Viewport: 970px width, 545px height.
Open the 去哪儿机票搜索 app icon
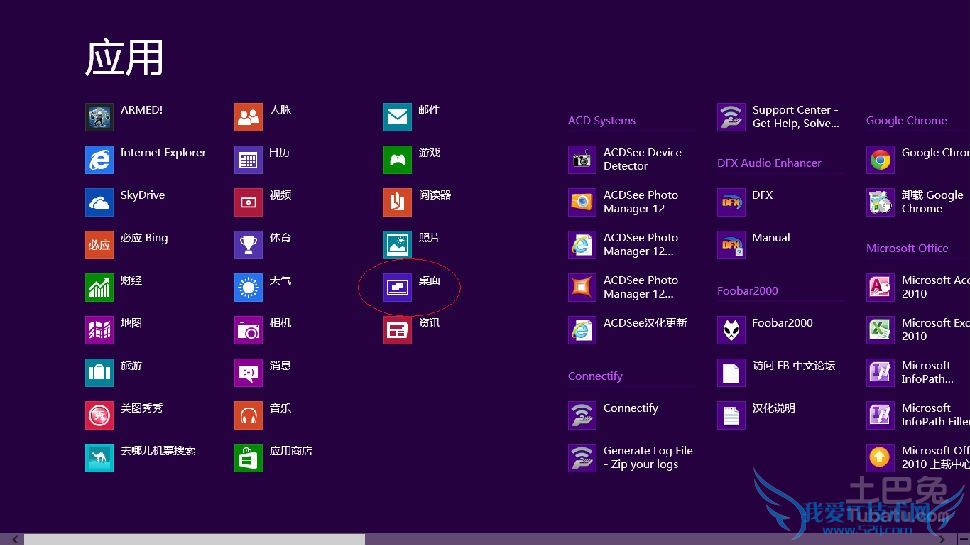[99, 458]
